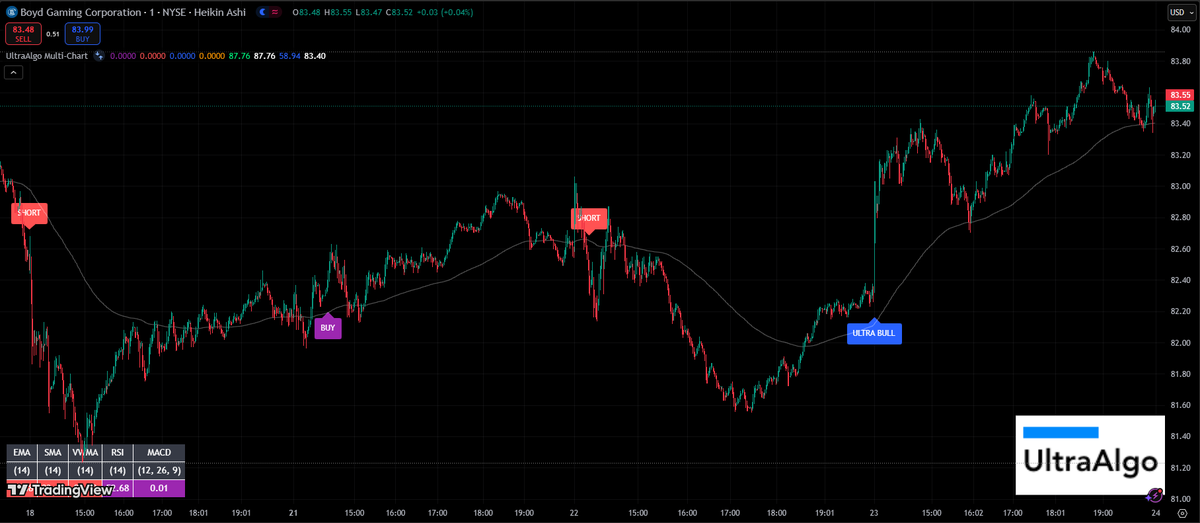Click date label 23 on time axis

[x=874, y=512]
